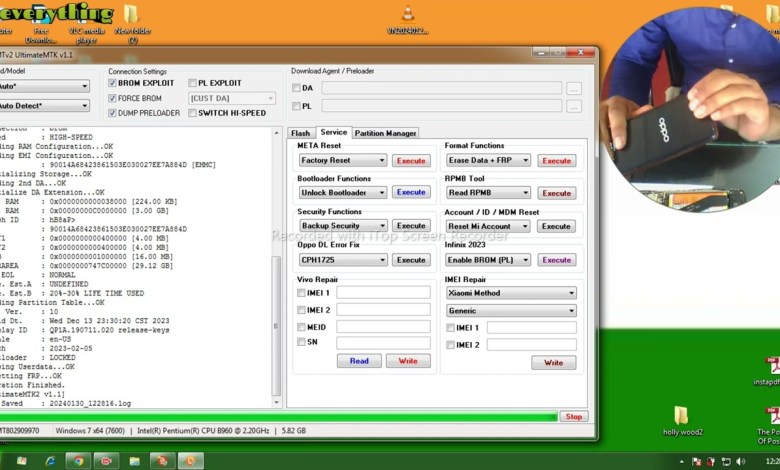Execute the Reset Mi Account function
Viewport: 780px width, 470px height.
pyautogui.click(x=556, y=226)
